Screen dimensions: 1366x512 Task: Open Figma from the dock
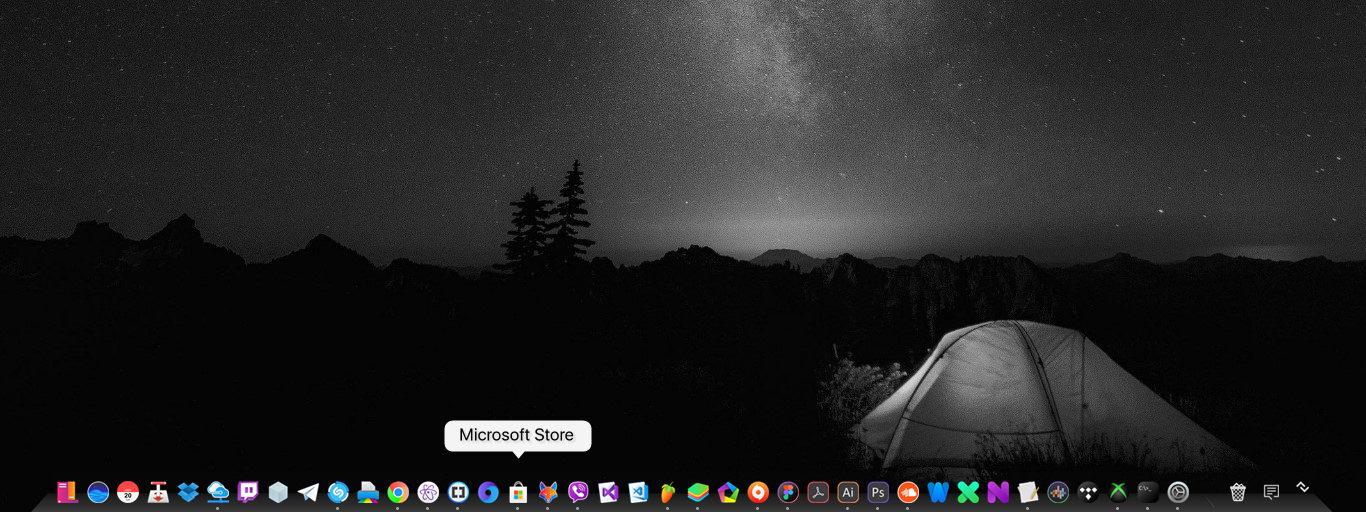788,492
